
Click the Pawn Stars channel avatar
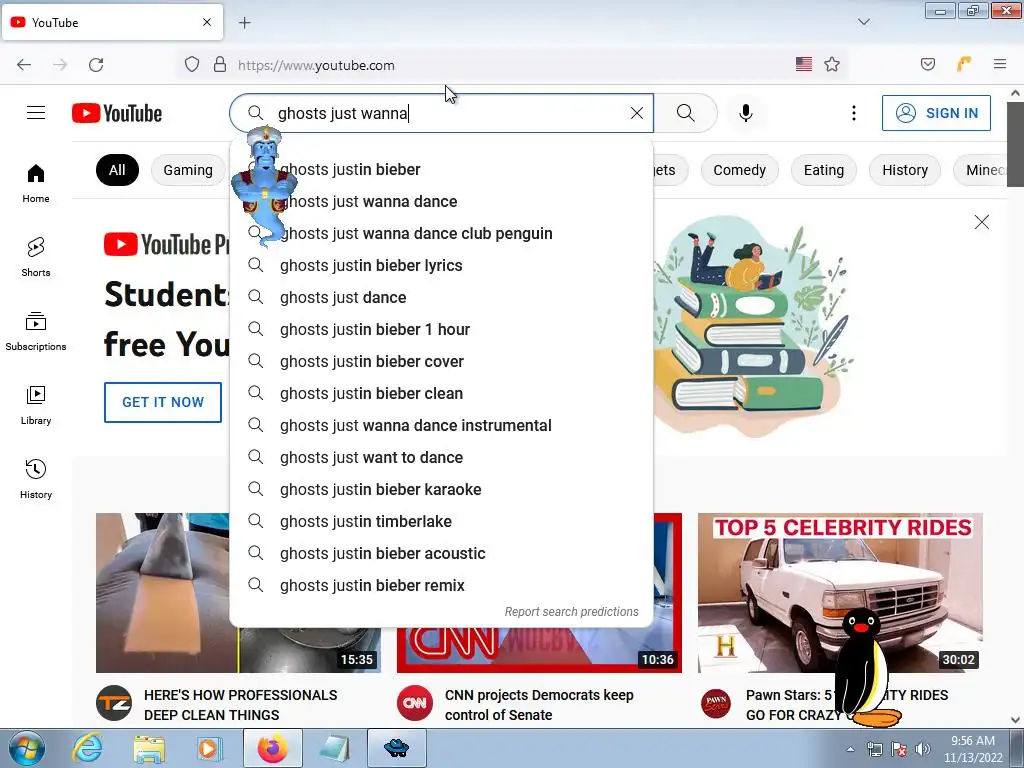[716, 703]
